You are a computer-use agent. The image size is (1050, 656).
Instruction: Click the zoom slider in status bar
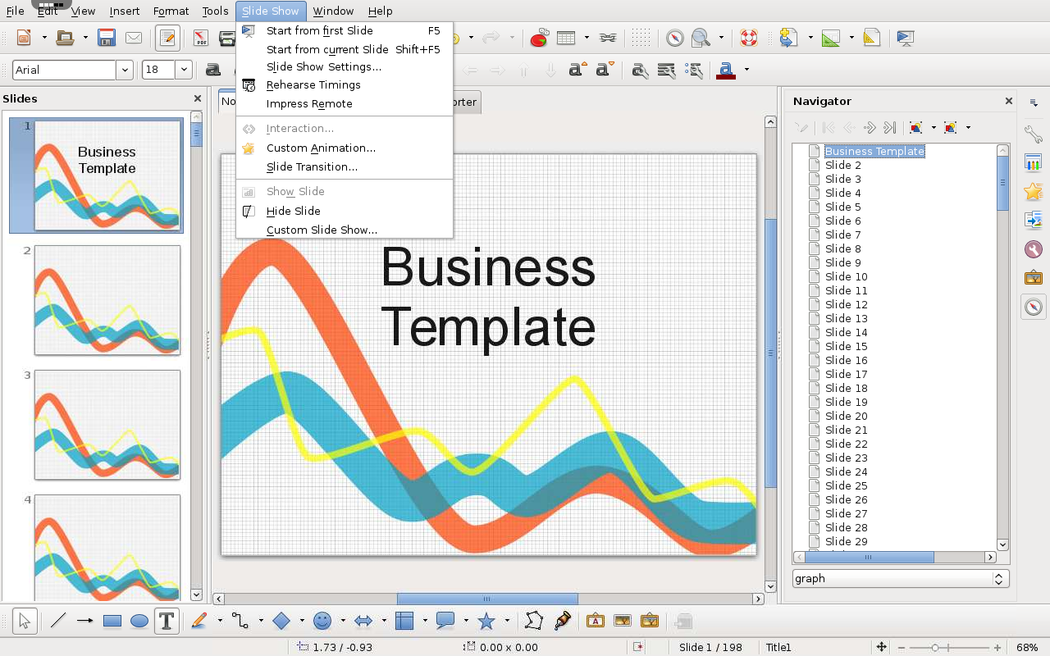[x=935, y=648]
